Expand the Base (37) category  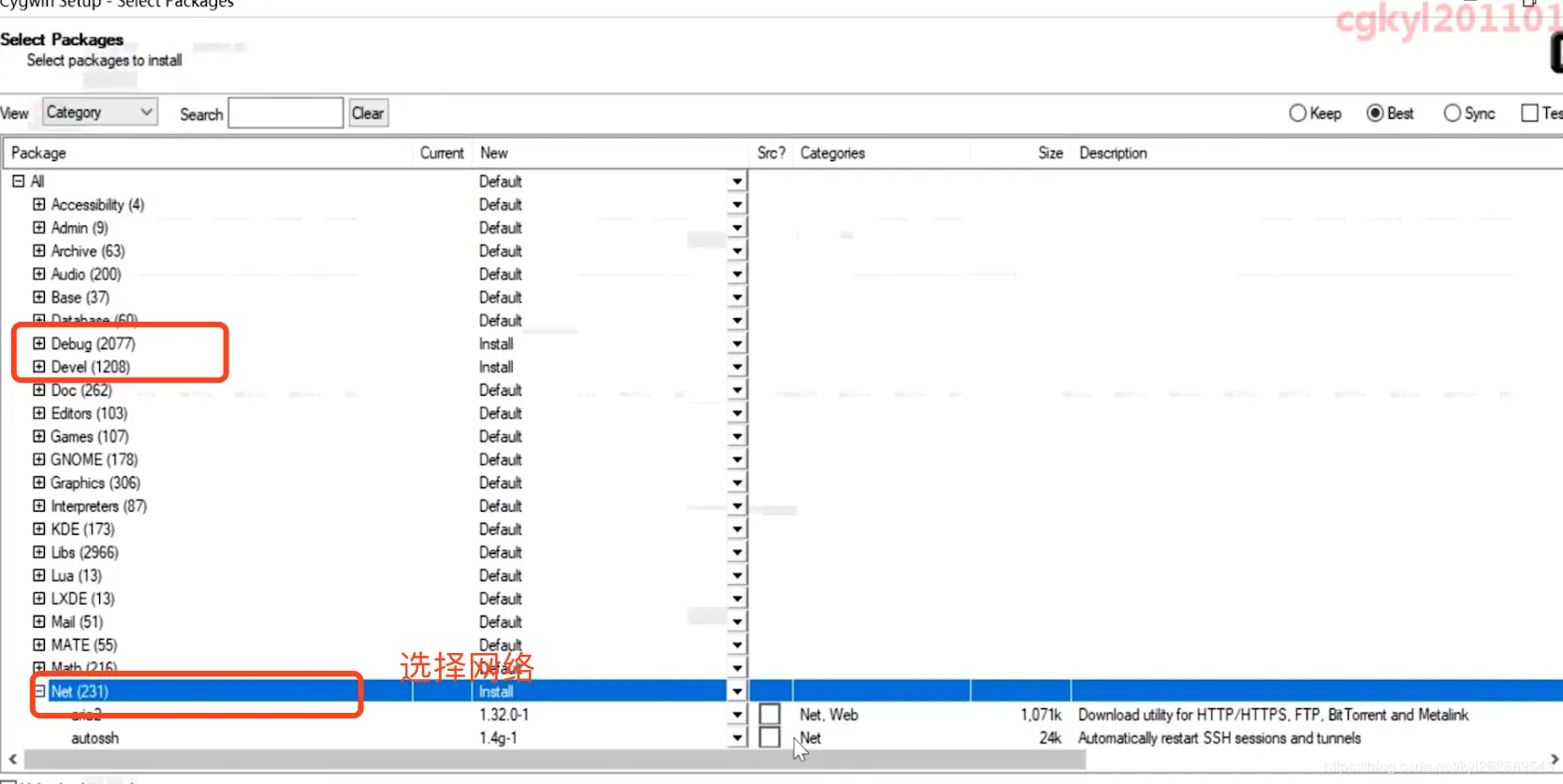[x=38, y=298]
